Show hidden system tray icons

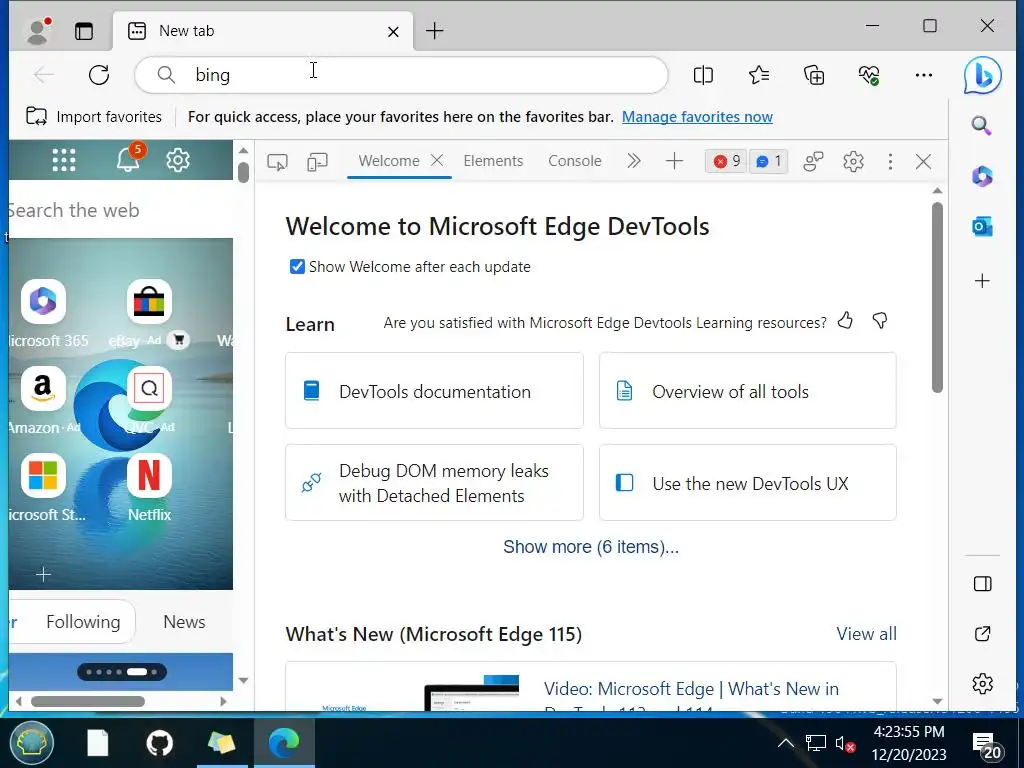pyautogui.click(x=786, y=743)
